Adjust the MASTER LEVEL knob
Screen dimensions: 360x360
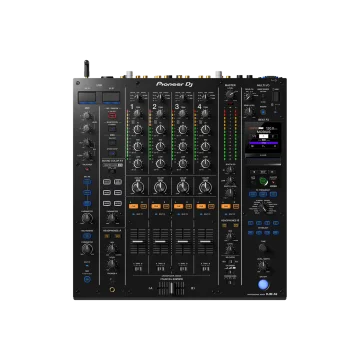(x=229, y=95)
